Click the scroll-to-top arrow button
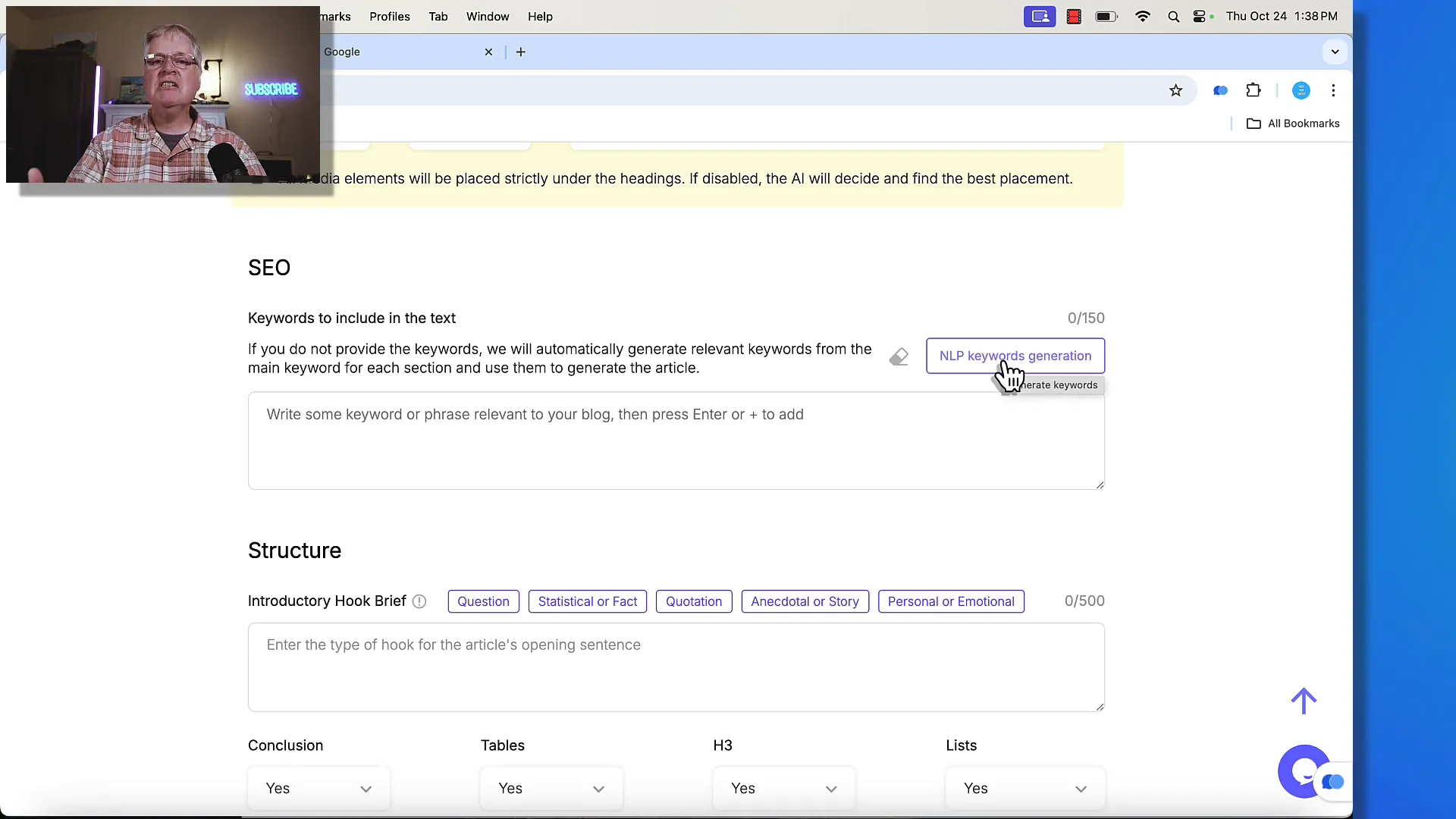The width and height of the screenshot is (1456, 819). (x=1303, y=700)
